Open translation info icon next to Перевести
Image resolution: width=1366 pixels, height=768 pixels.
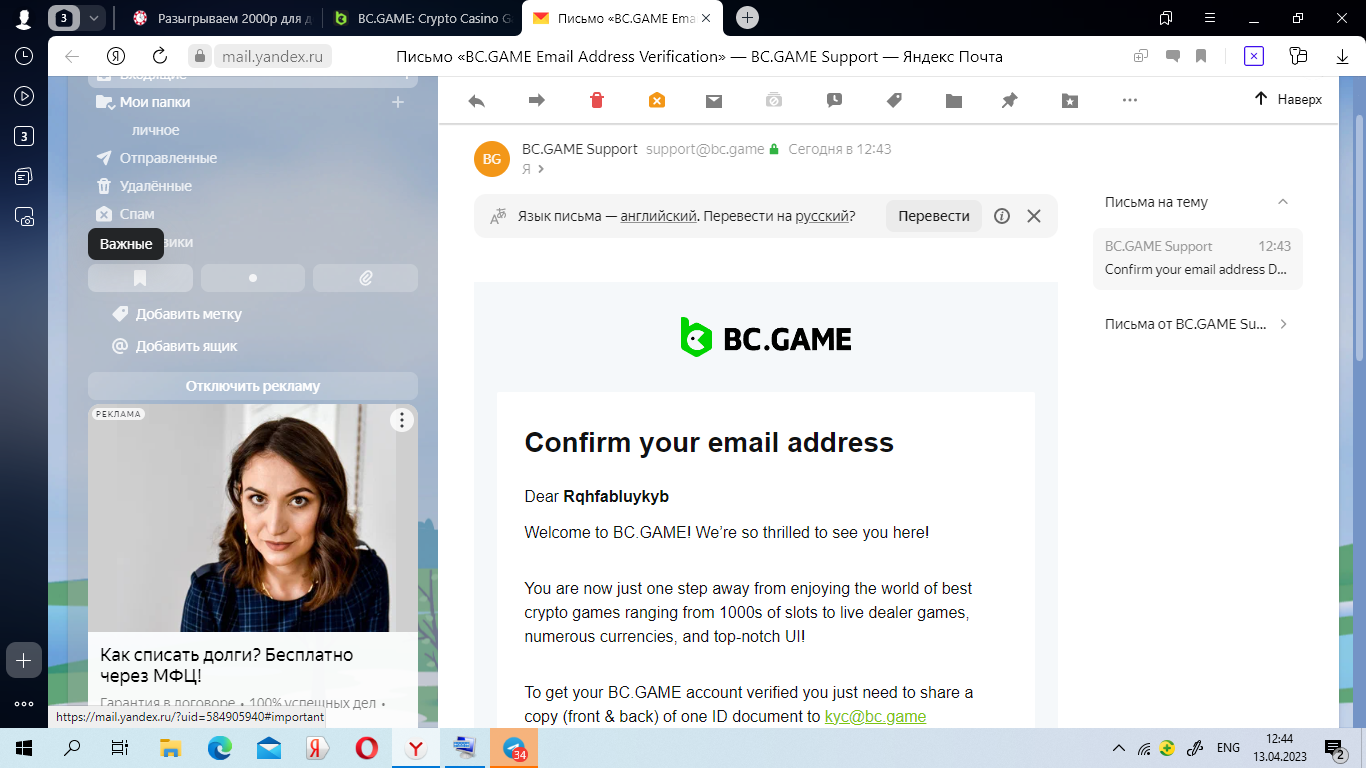click(x=1002, y=216)
